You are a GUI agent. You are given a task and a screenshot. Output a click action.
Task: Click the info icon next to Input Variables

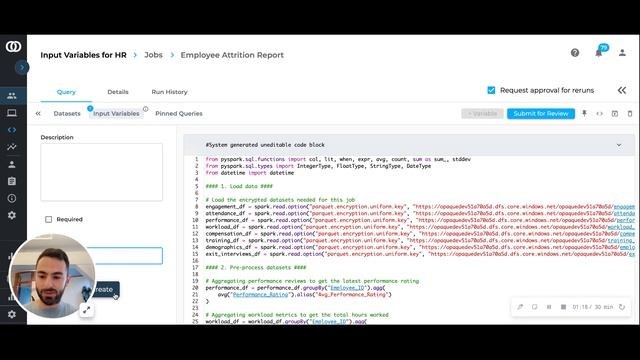click(145, 109)
